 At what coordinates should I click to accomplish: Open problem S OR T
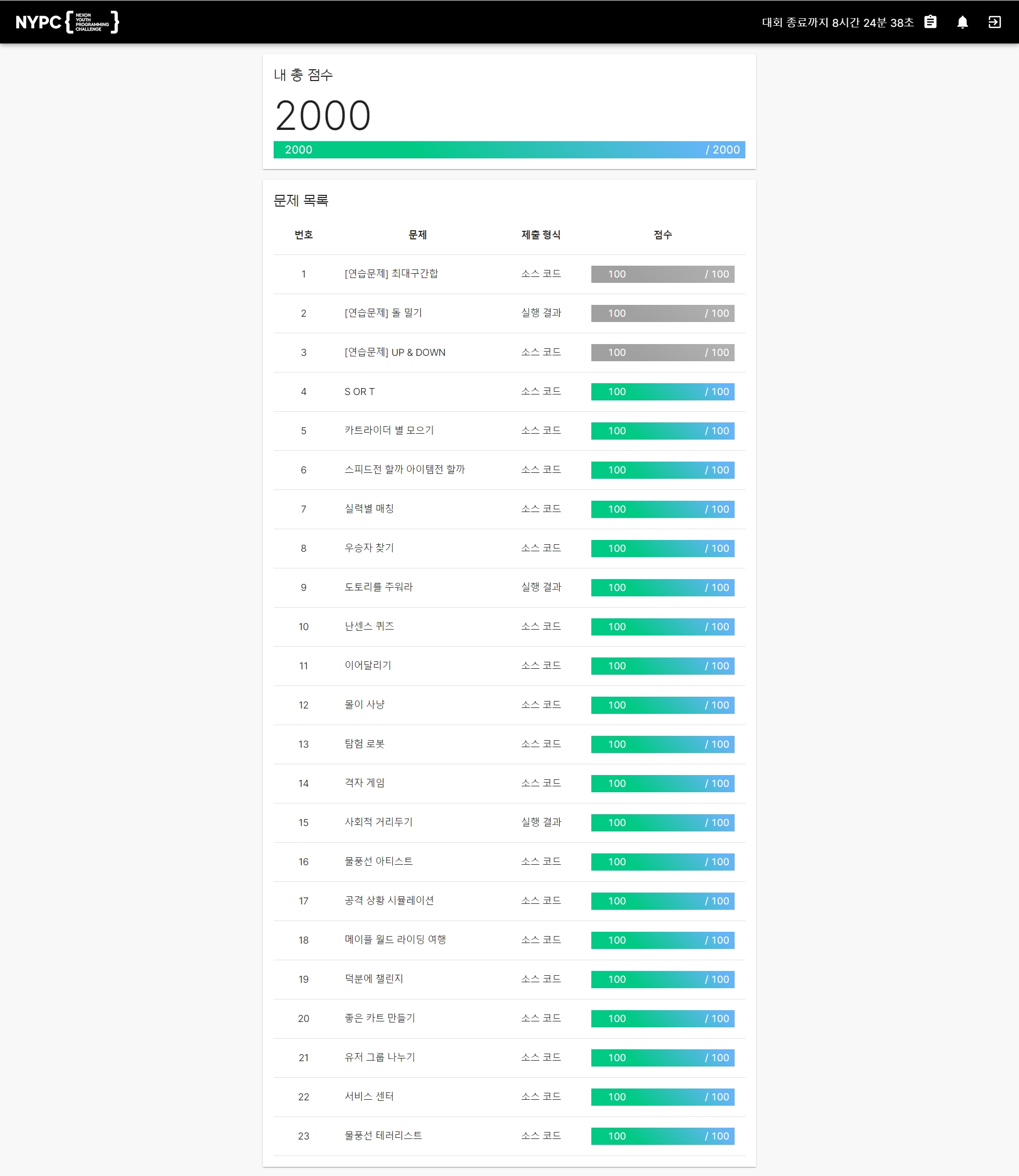click(360, 391)
